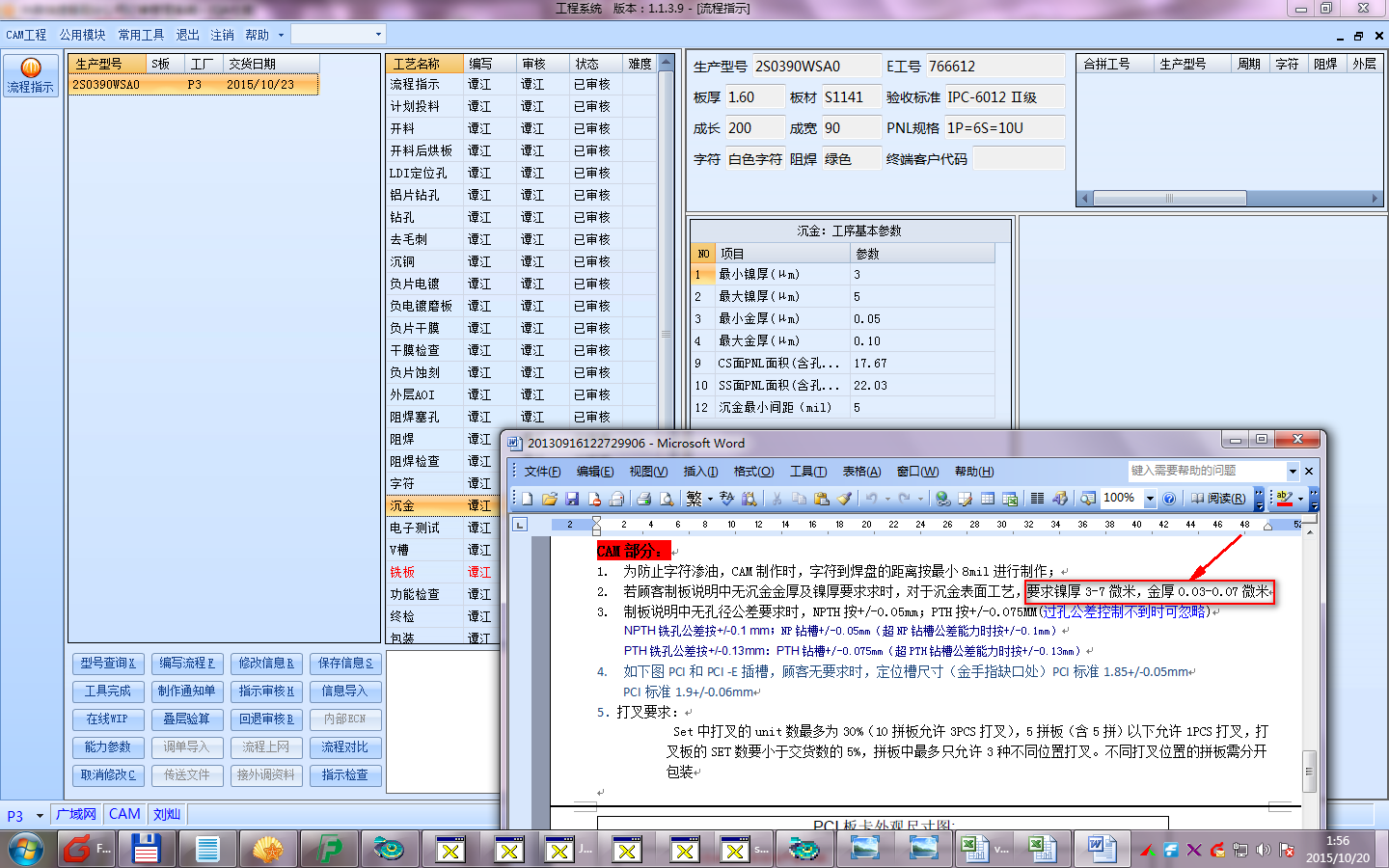Image resolution: width=1389 pixels, height=868 pixels.
Task: Open the 公用模块 menu
Action: (x=83, y=35)
